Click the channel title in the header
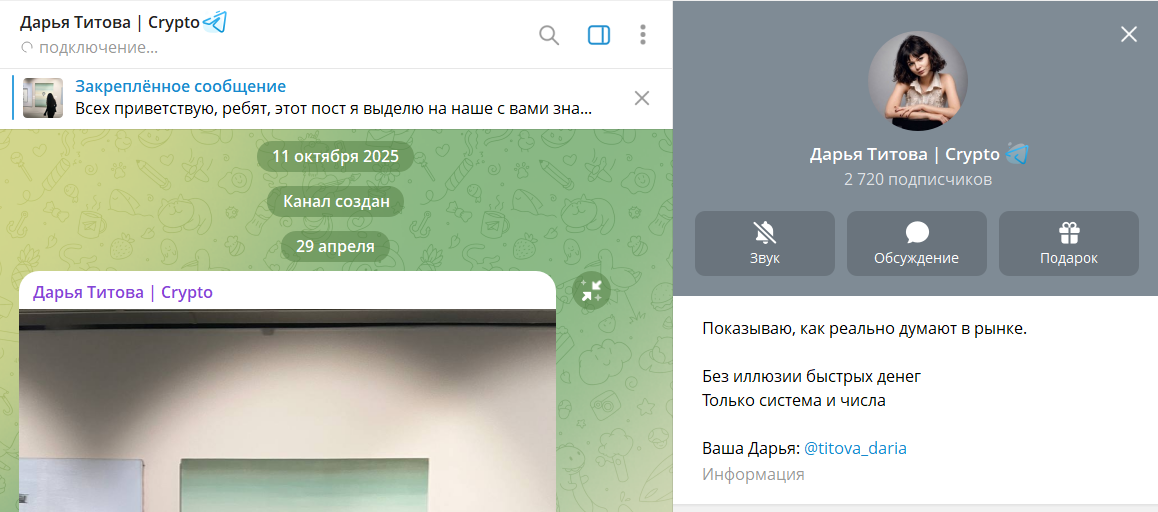The image size is (1158, 512). click(109, 22)
